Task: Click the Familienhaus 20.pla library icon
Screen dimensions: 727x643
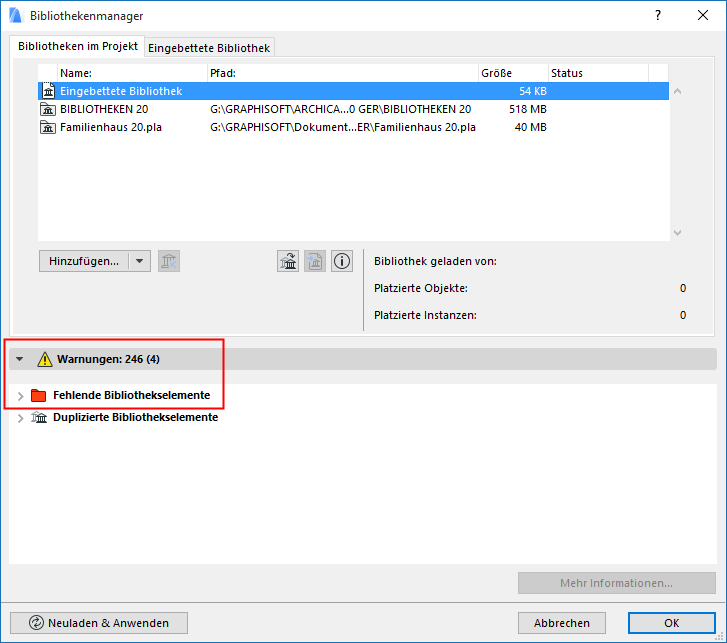Action: click(48, 127)
